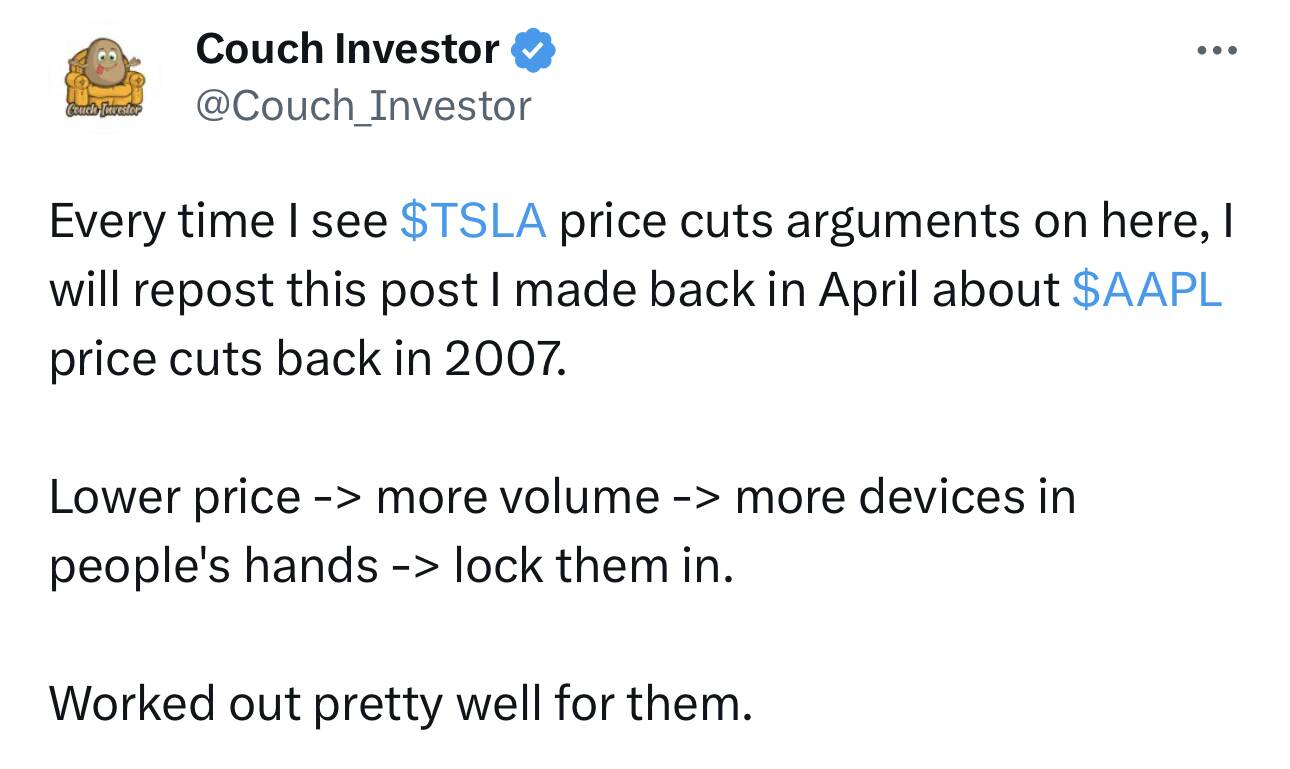Click the "Lower price" text

174,497
